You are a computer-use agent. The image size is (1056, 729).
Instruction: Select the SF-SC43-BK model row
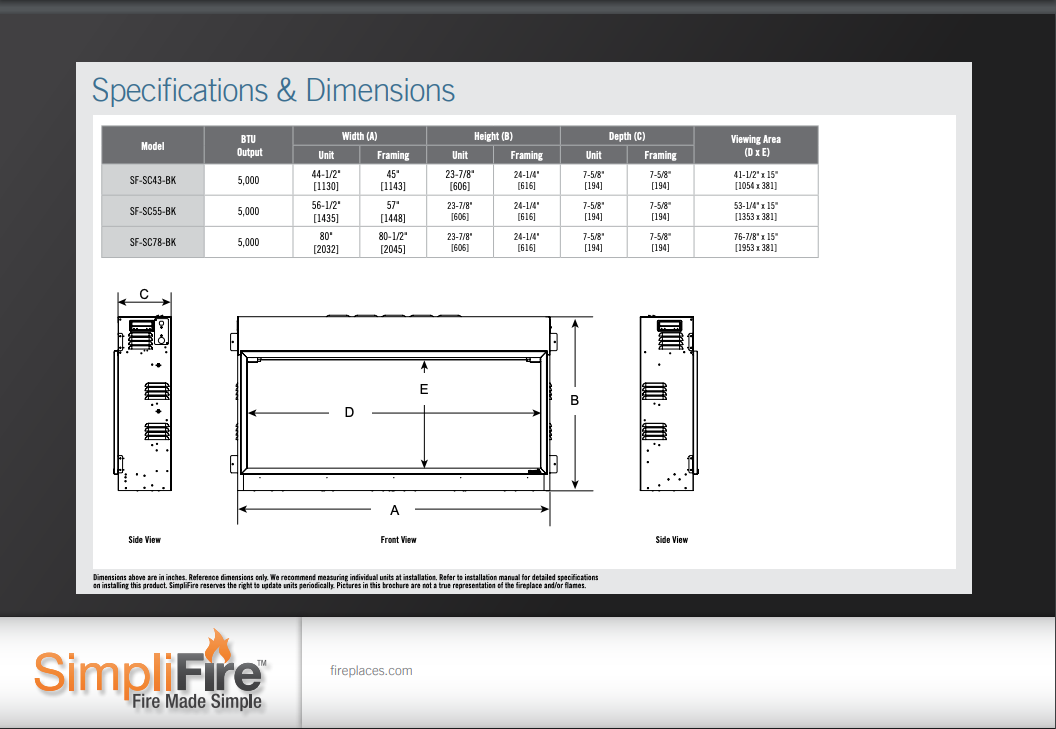click(x=152, y=181)
